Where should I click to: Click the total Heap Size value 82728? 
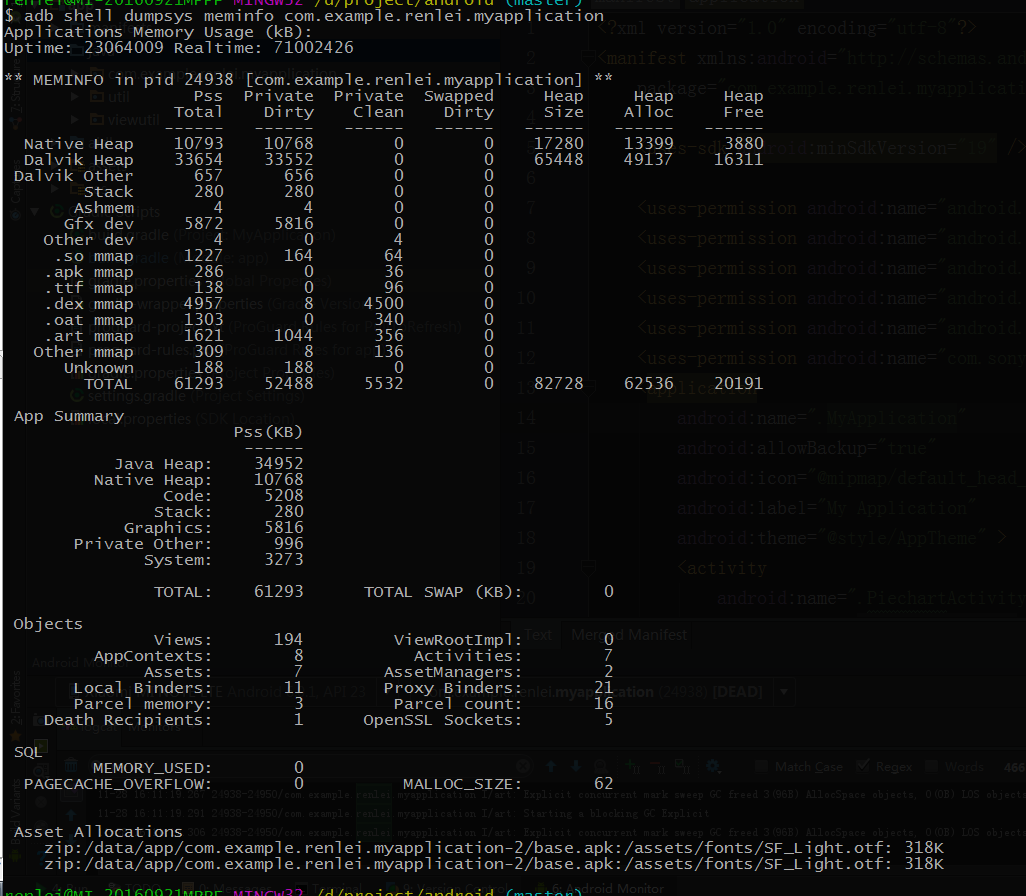pyautogui.click(x=558, y=384)
